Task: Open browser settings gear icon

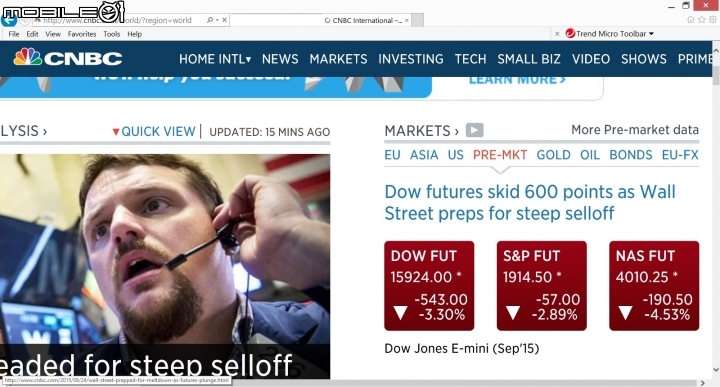Action: 713,20
